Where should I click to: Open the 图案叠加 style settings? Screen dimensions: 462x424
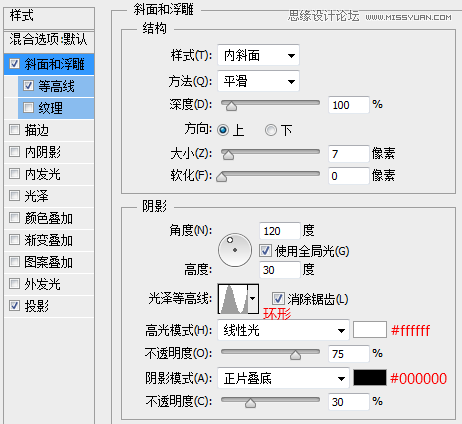click(x=49, y=262)
